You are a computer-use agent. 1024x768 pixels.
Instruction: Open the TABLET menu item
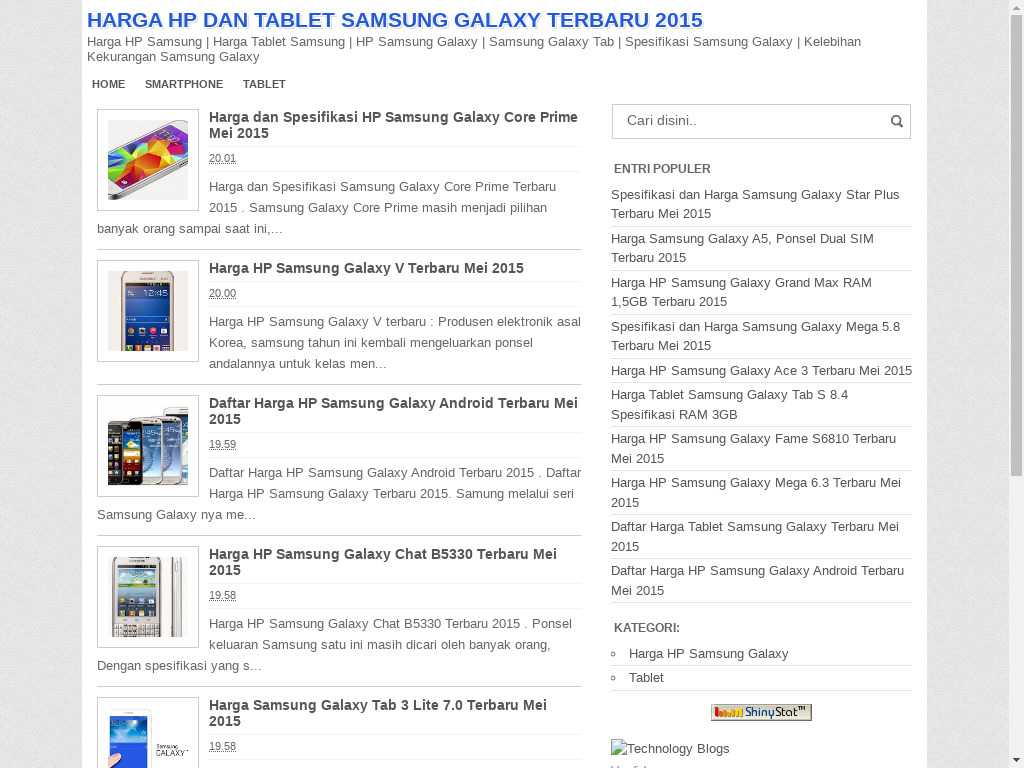tap(264, 84)
